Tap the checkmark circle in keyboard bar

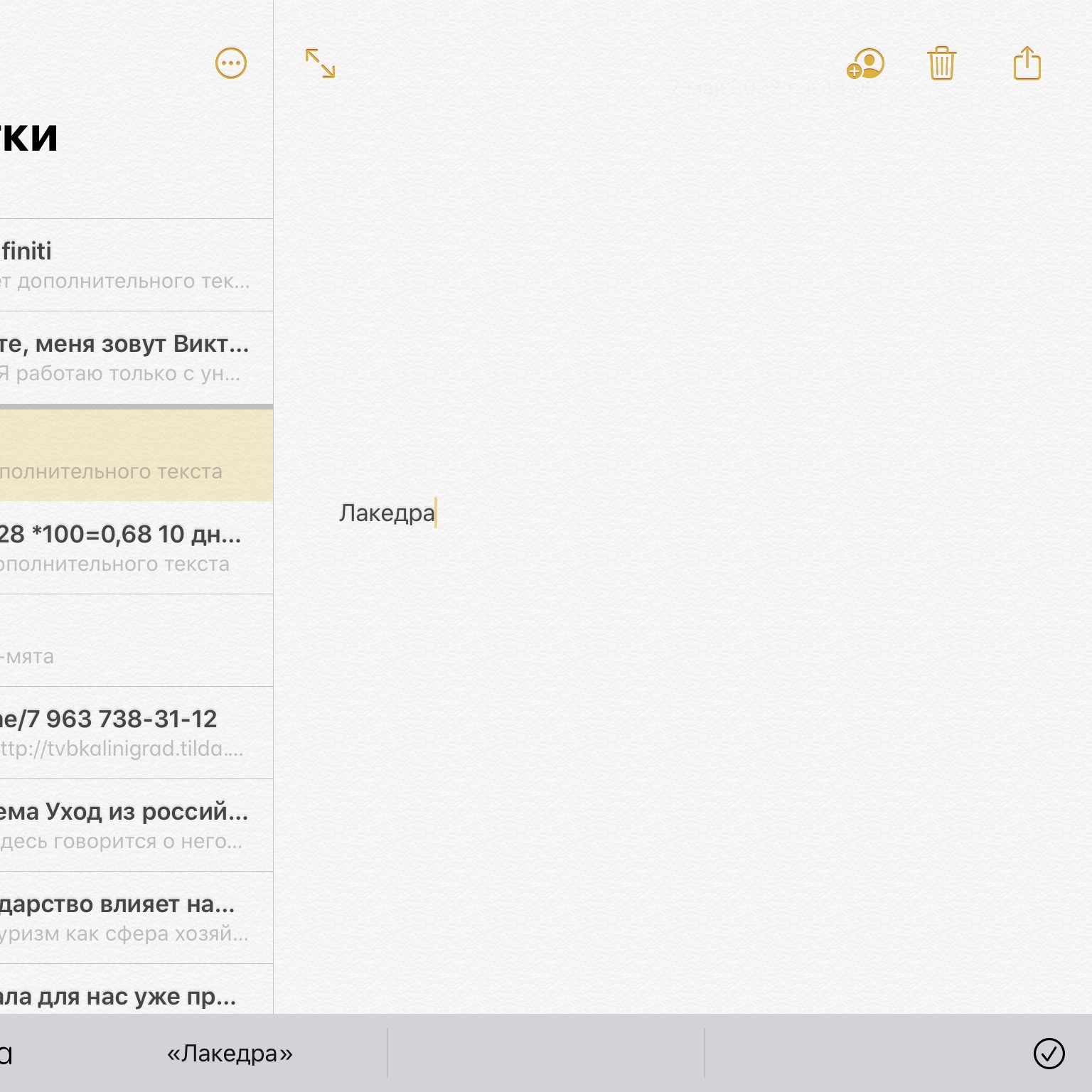[x=1049, y=1054]
